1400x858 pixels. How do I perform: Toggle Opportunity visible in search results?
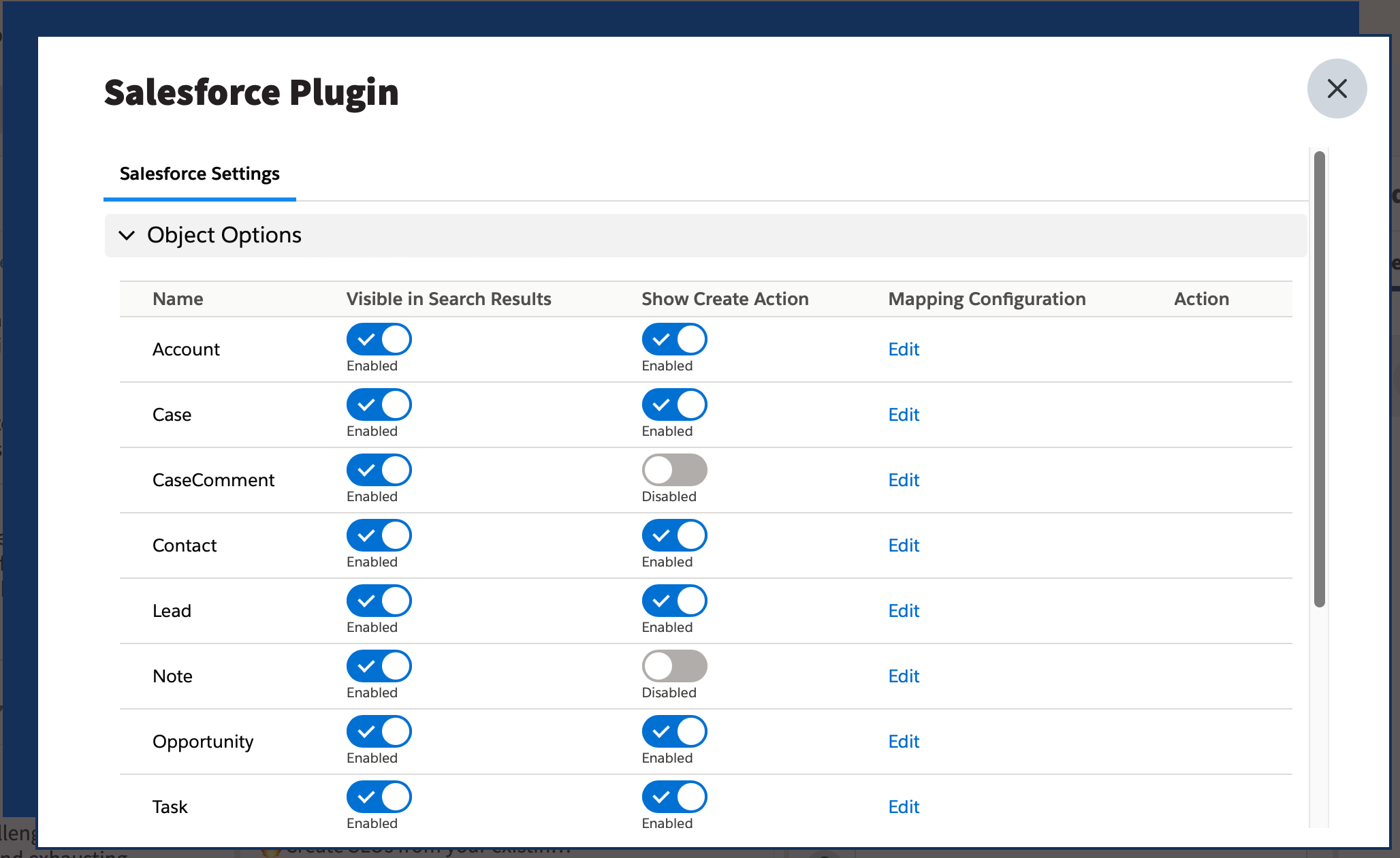(x=379, y=731)
